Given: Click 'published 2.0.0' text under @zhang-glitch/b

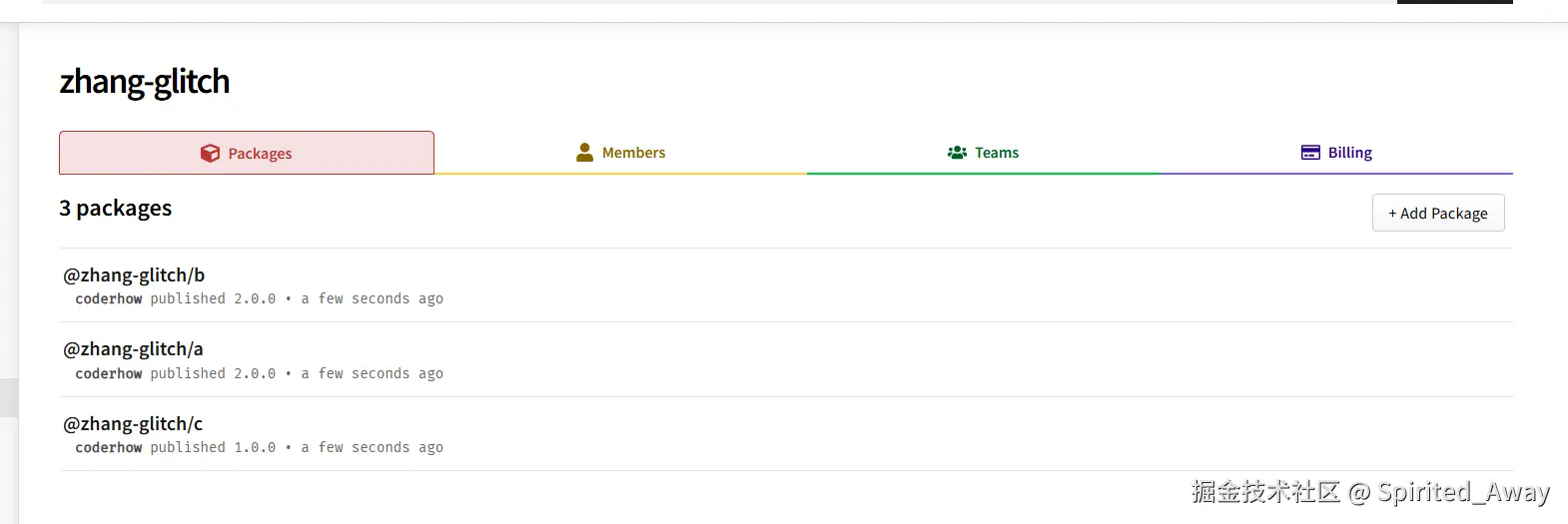Looking at the screenshot, I should [x=213, y=298].
